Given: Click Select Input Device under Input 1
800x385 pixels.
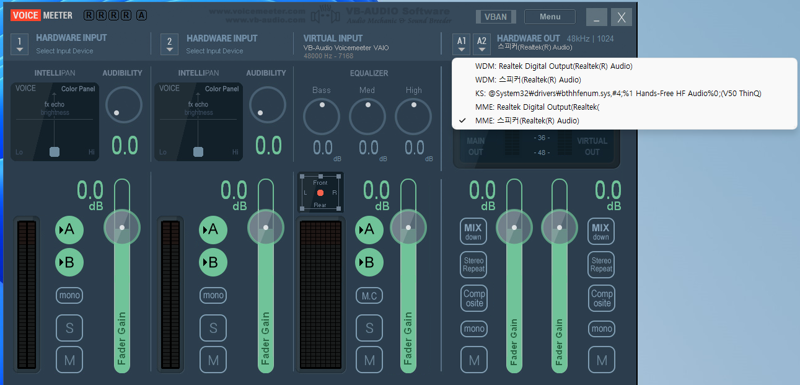Looking at the screenshot, I should (65, 51).
